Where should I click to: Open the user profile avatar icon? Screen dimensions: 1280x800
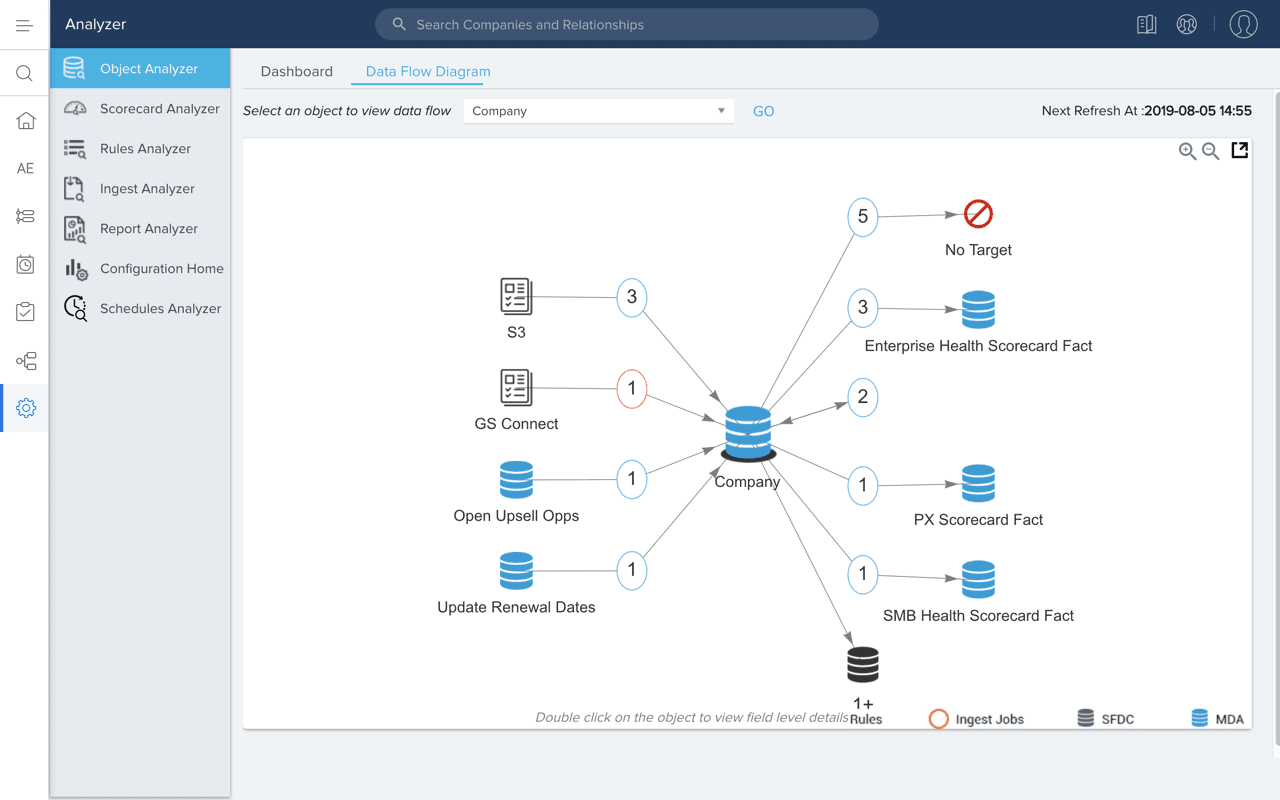coord(1243,24)
